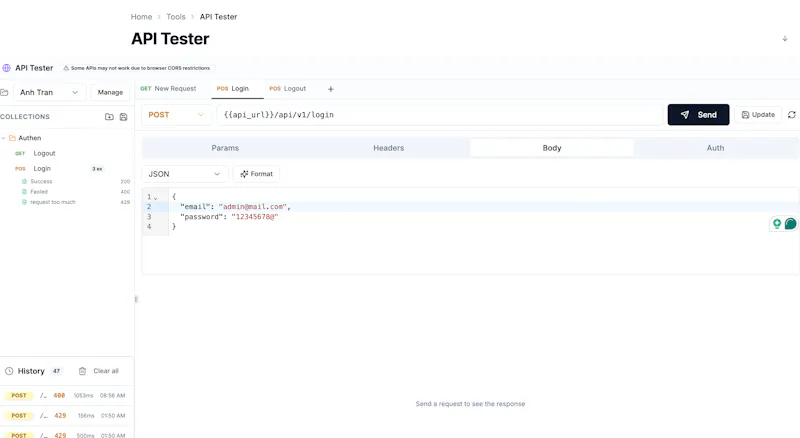Format the JSON body
Image resolution: width=800 pixels, height=438 pixels.
257,174
